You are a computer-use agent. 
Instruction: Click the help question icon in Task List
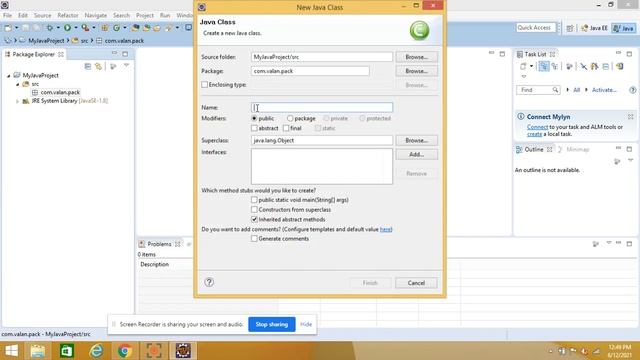[x=632, y=90]
